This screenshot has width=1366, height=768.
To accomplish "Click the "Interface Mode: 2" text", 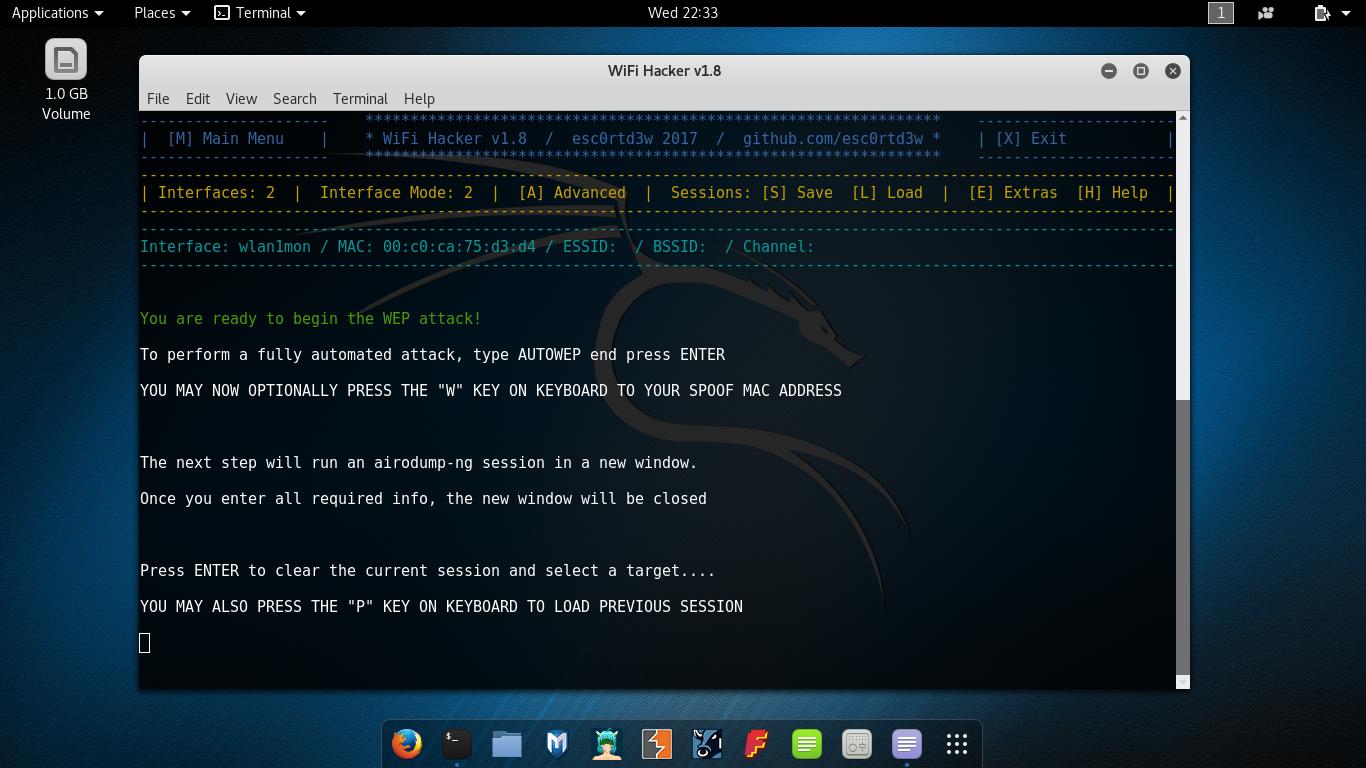I will tap(396, 193).
